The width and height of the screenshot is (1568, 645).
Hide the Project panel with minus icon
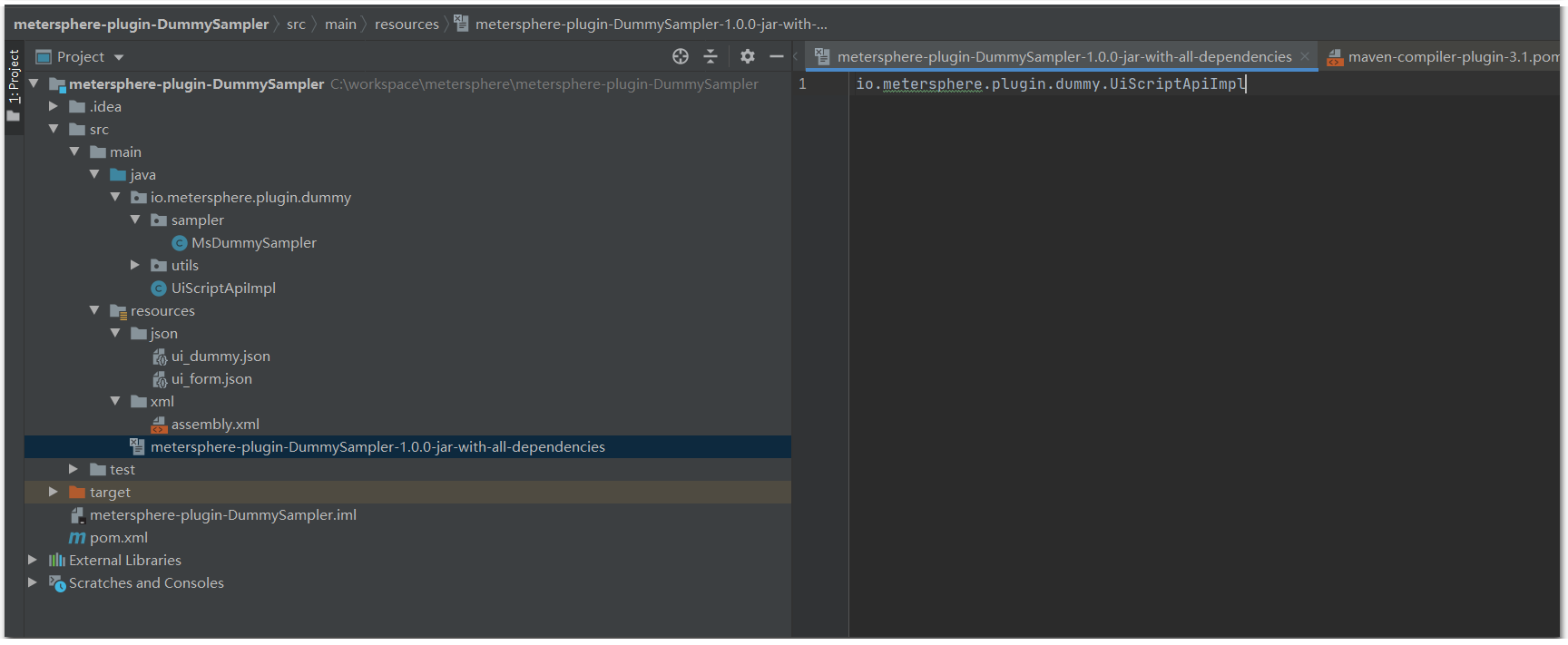point(777,56)
